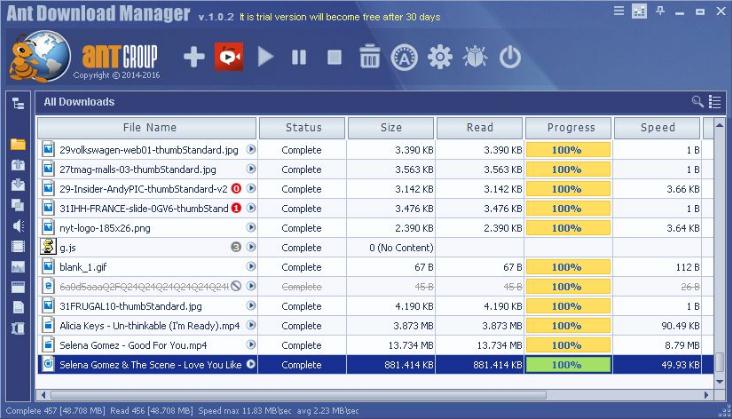Click the red 0 badge on 29-Insider row
The height and width of the screenshot is (419, 732).
tap(236, 189)
